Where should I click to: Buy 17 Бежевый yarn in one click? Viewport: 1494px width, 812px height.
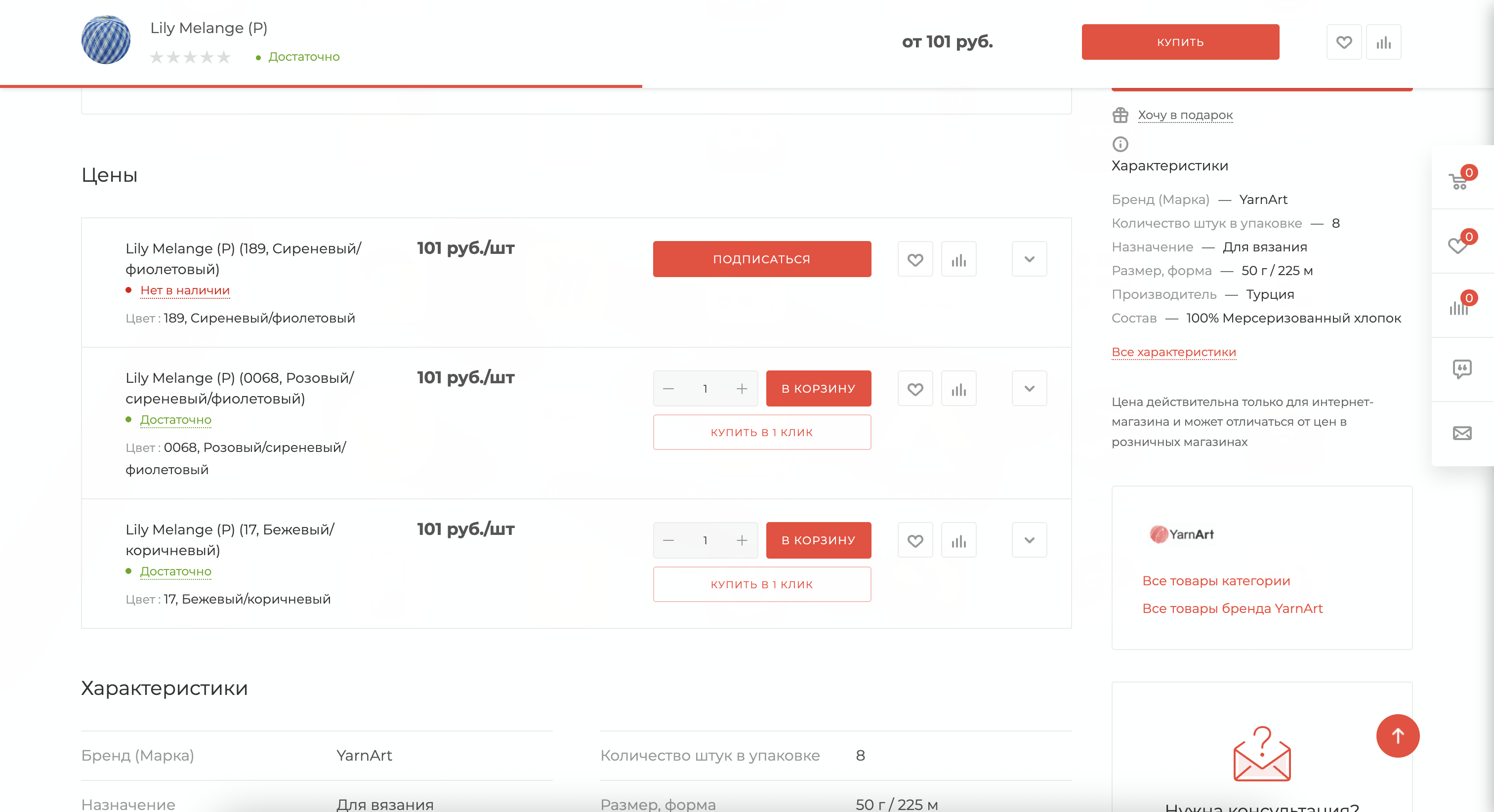click(x=761, y=584)
